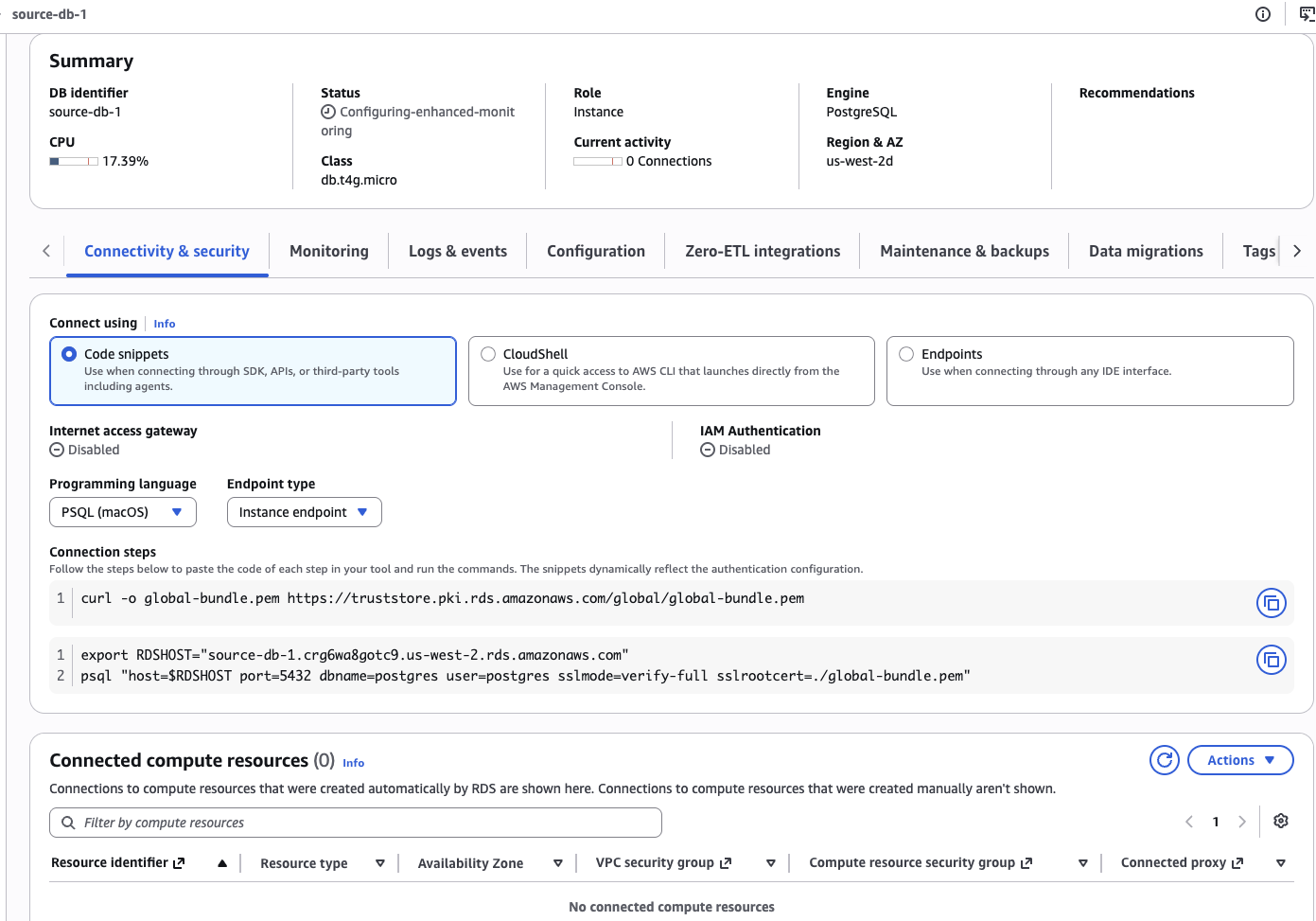Open the Tags tab
Viewport: 1316px width, 921px height.
(x=1258, y=251)
